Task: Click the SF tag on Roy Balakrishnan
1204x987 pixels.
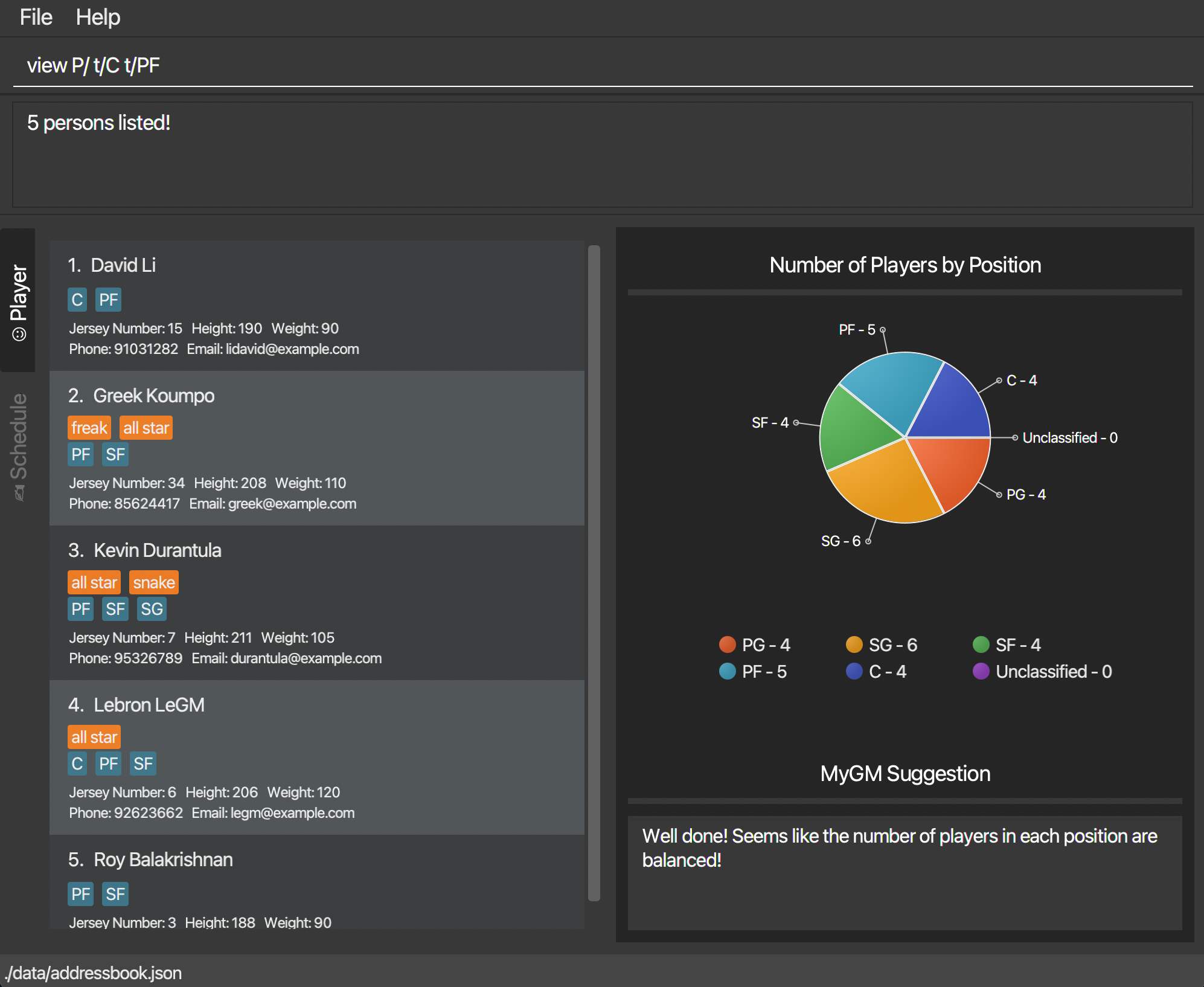Action: pyautogui.click(x=115, y=894)
